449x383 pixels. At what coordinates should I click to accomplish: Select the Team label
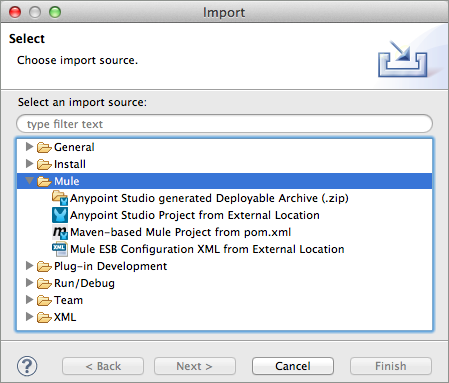pos(68,300)
